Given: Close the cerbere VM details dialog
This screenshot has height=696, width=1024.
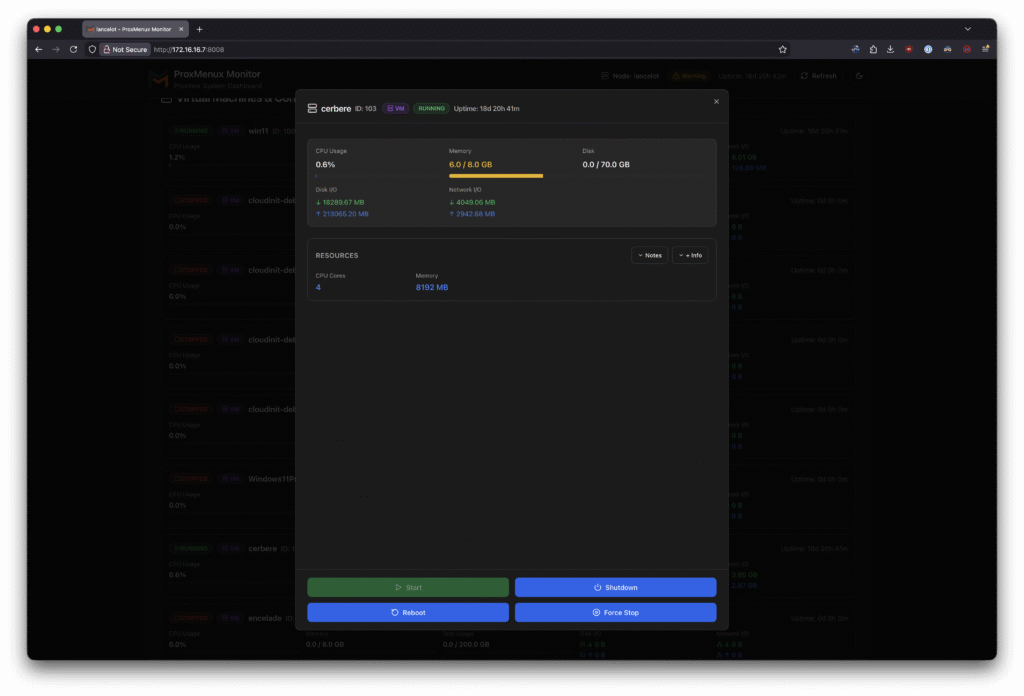Looking at the screenshot, I should tap(716, 101).
